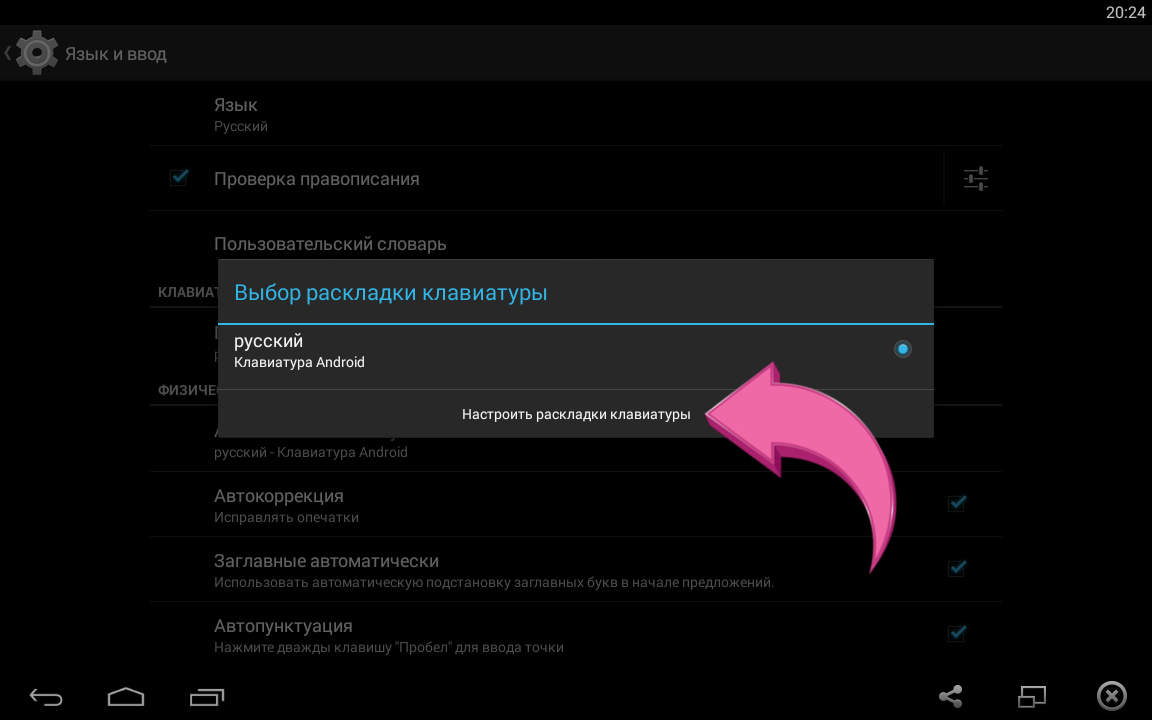Open recent apps with the Recents icon

pos(208,695)
